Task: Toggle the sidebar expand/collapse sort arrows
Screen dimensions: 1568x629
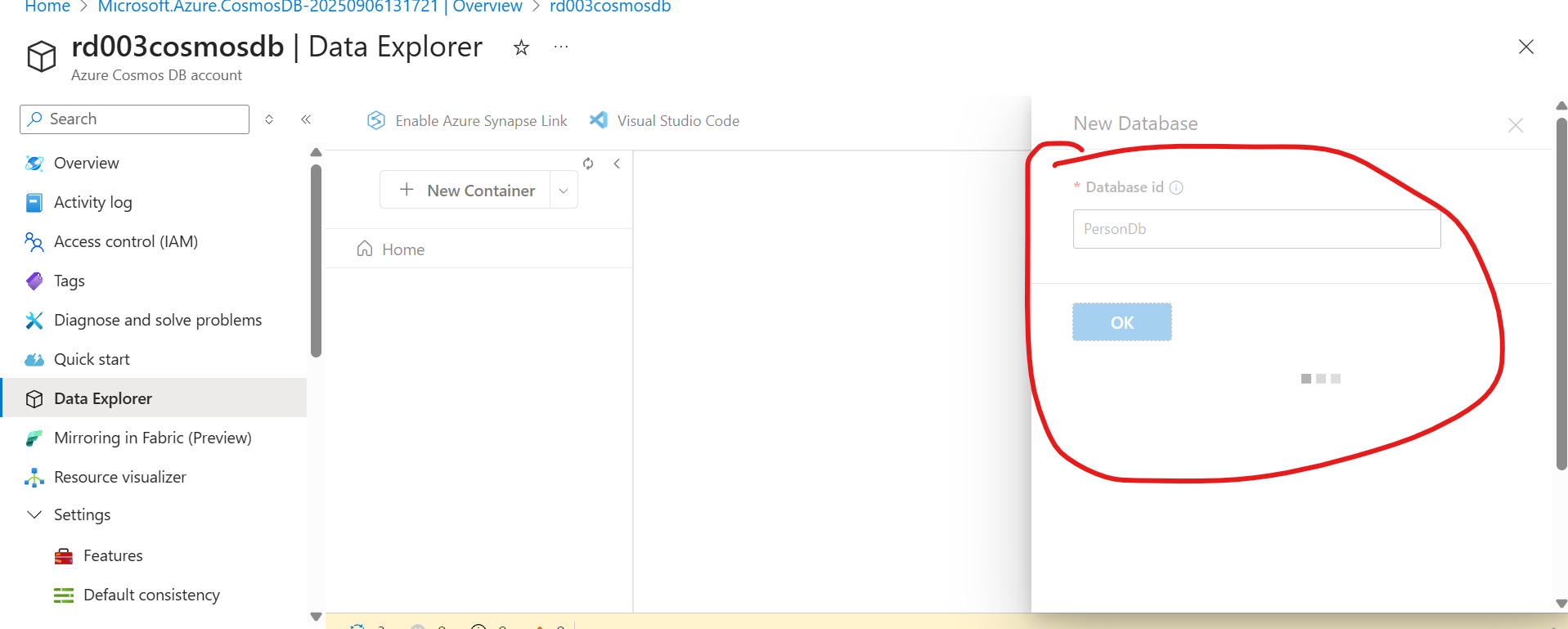Action: click(x=269, y=119)
